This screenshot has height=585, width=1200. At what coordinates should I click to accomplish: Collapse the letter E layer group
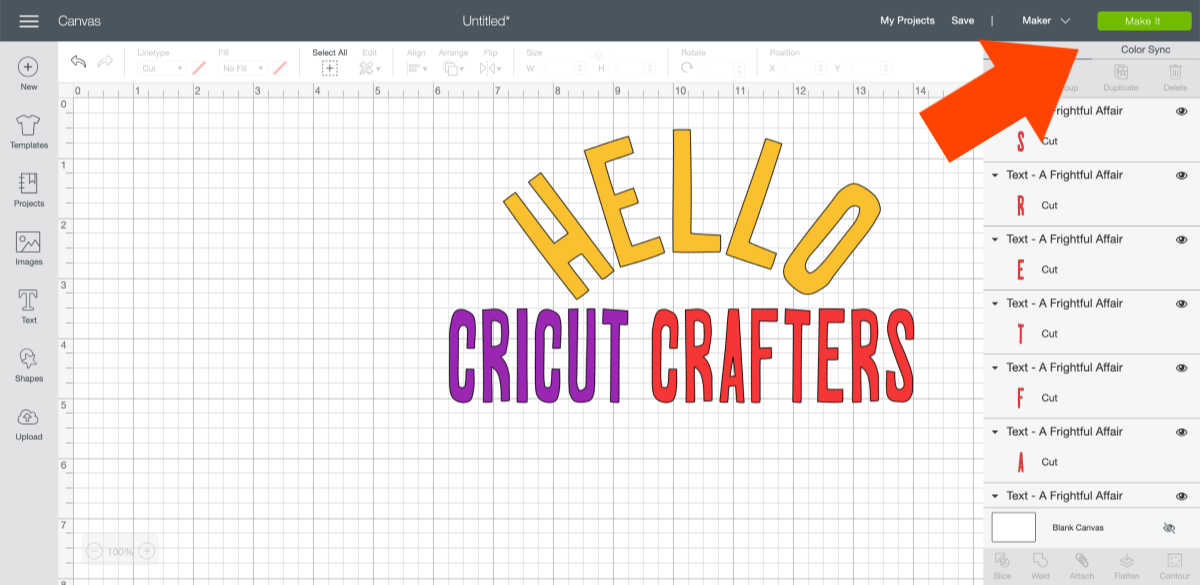click(x=995, y=240)
